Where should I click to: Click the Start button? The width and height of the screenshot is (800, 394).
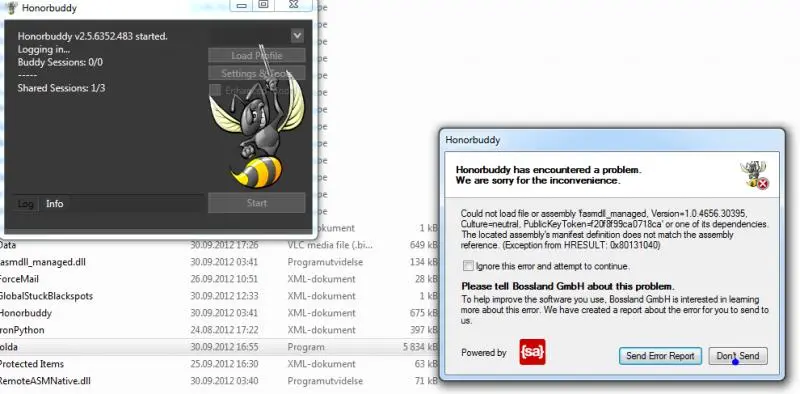257,203
